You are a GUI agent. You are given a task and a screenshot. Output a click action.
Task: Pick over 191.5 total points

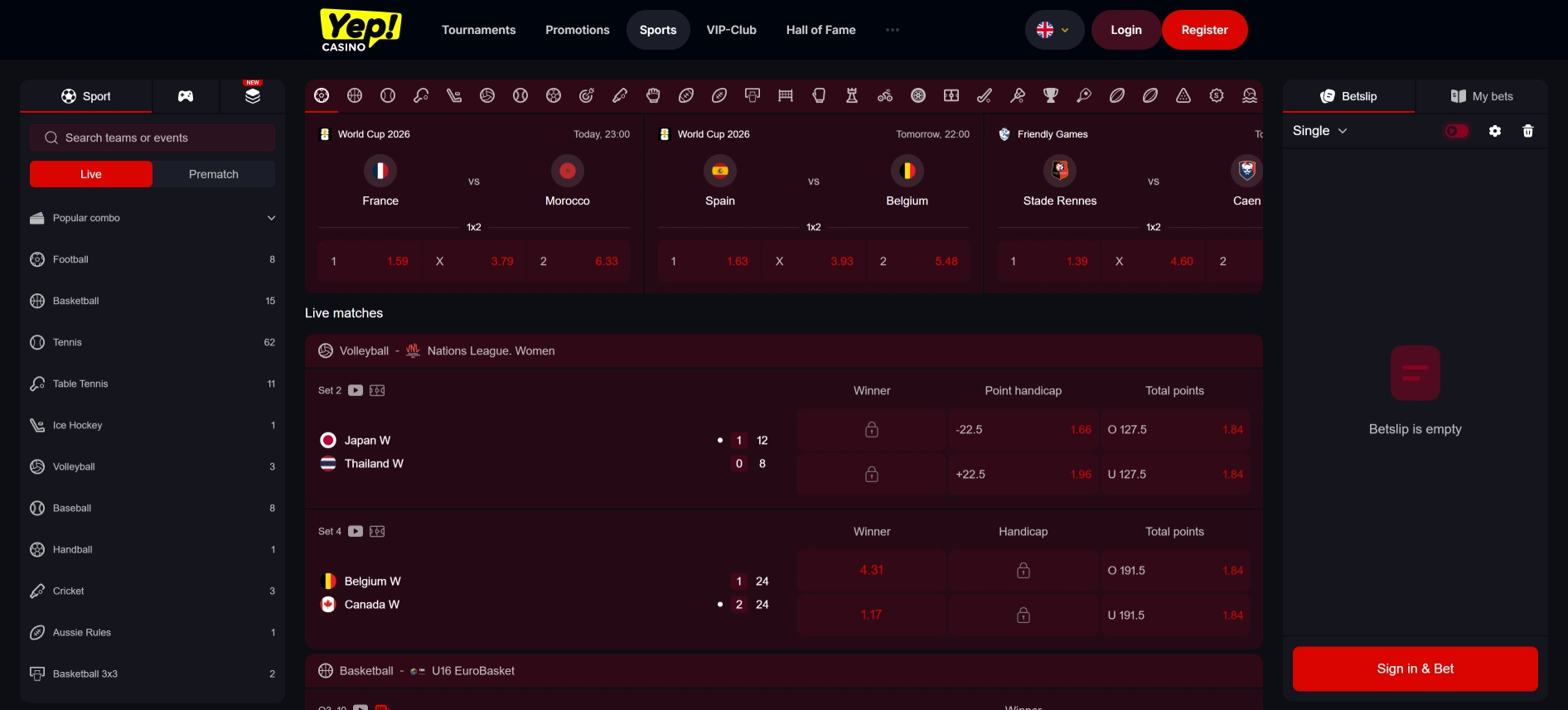(1175, 570)
